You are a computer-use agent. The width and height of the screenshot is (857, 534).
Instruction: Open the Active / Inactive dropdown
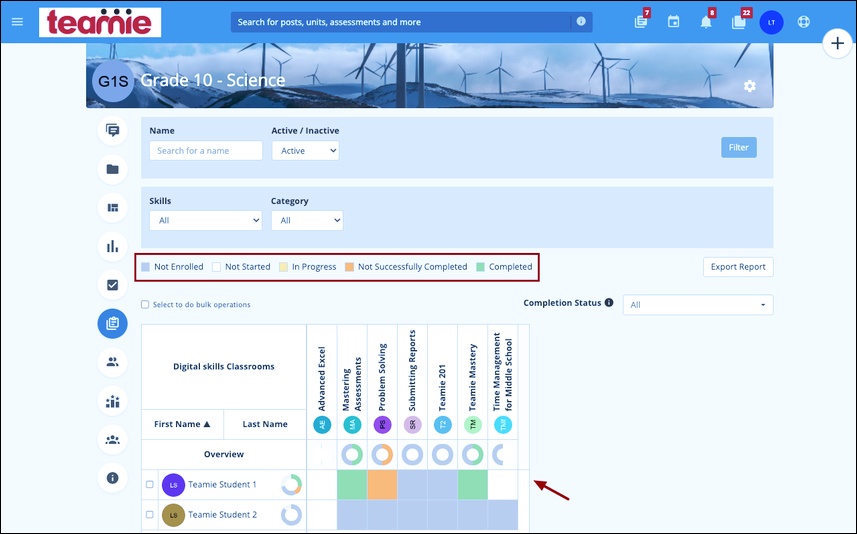306,151
